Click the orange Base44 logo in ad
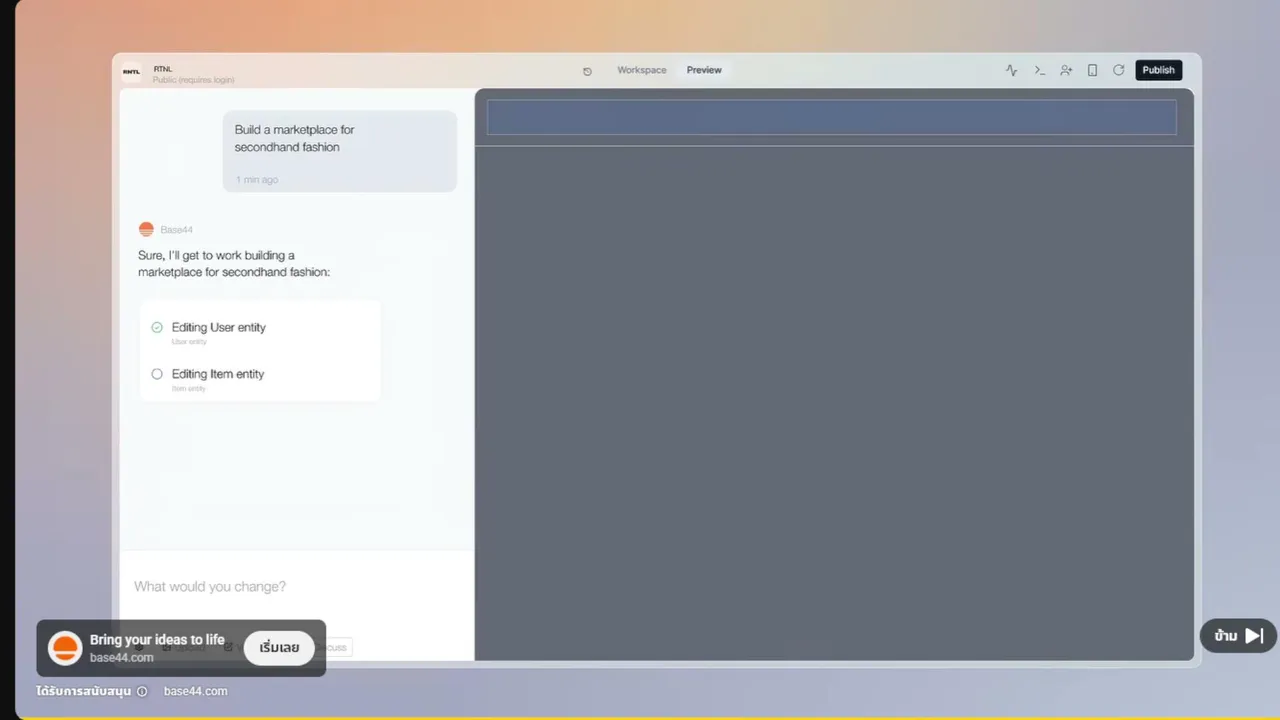The image size is (1280, 720). coord(65,648)
